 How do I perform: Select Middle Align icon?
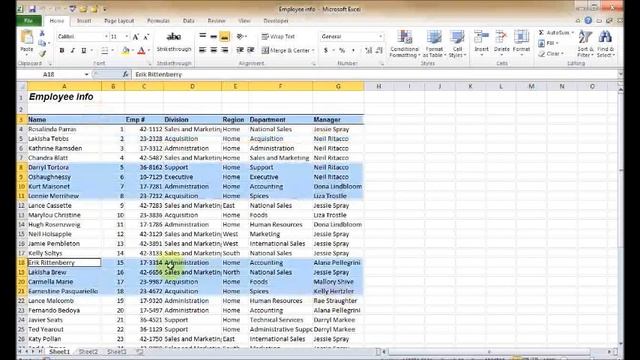click(x=213, y=37)
